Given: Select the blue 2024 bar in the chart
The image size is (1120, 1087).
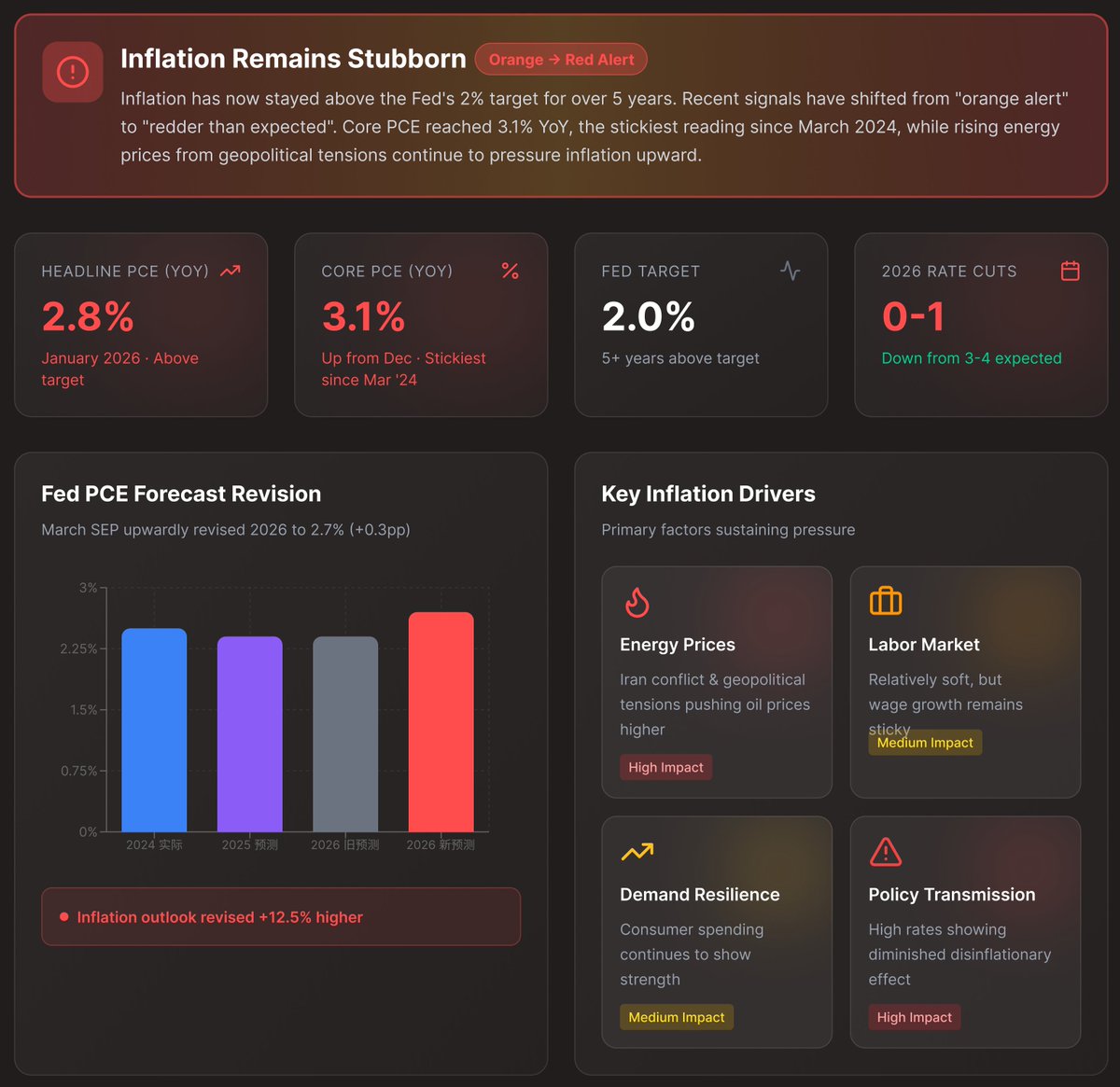Looking at the screenshot, I should 154,730.
